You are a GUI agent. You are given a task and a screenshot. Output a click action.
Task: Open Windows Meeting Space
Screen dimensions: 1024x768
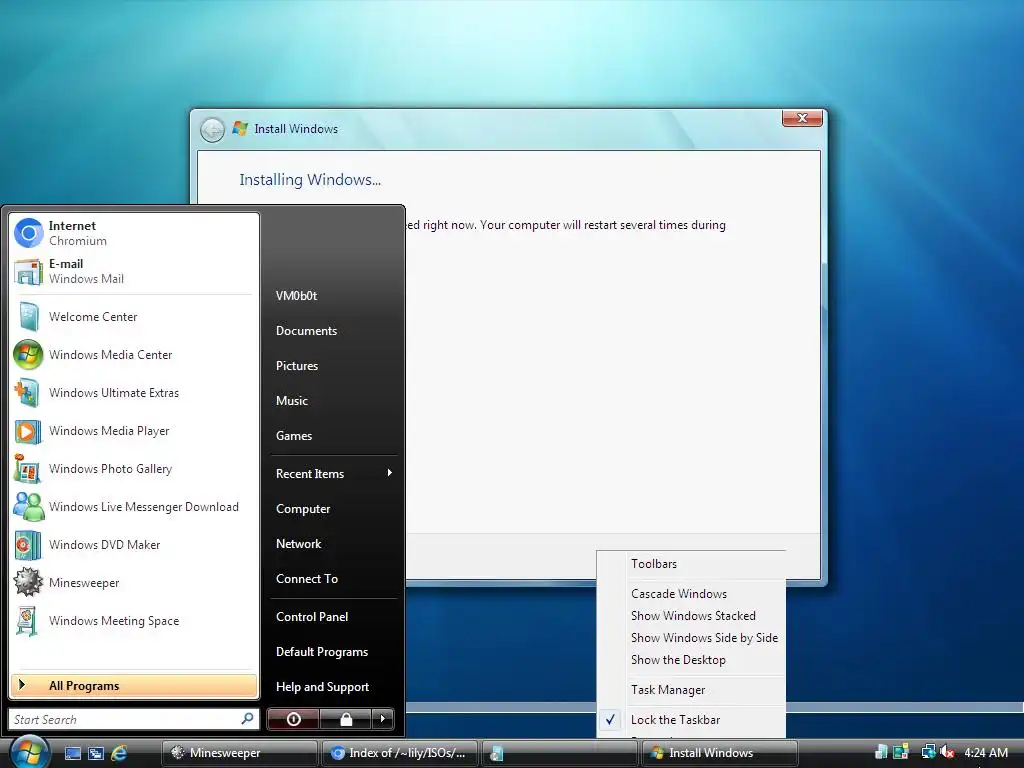(x=134, y=620)
